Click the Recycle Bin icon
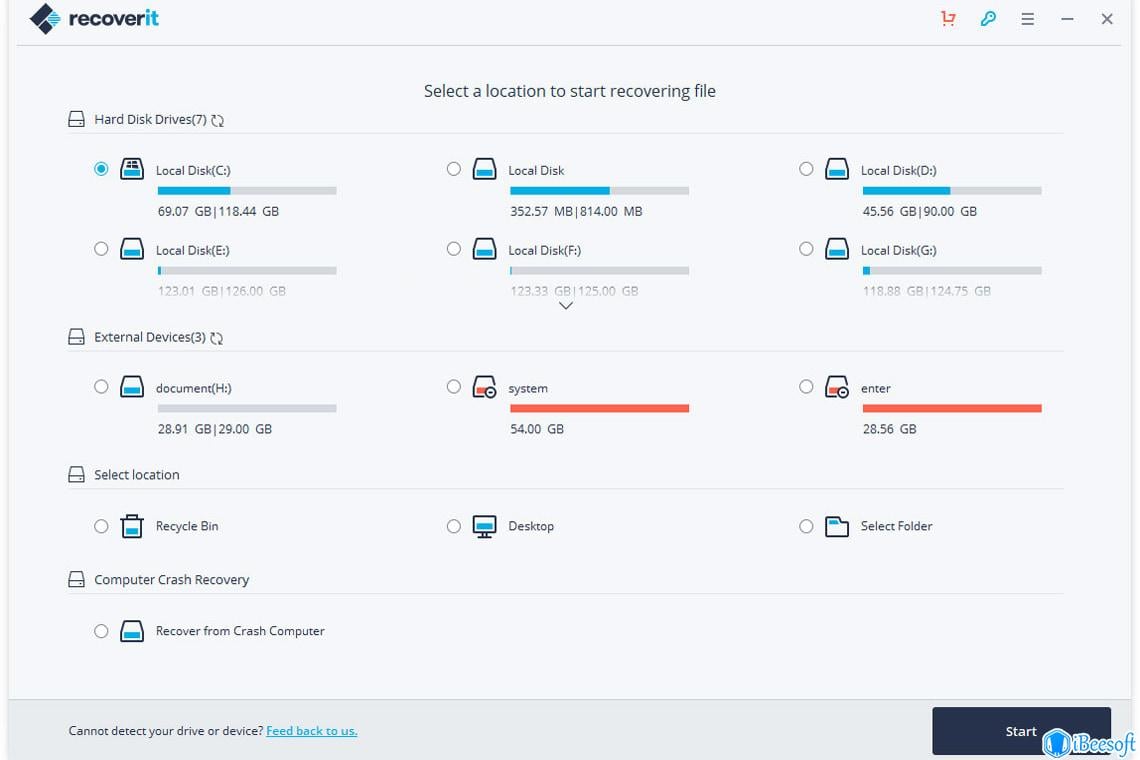1140x760 pixels. 132,526
